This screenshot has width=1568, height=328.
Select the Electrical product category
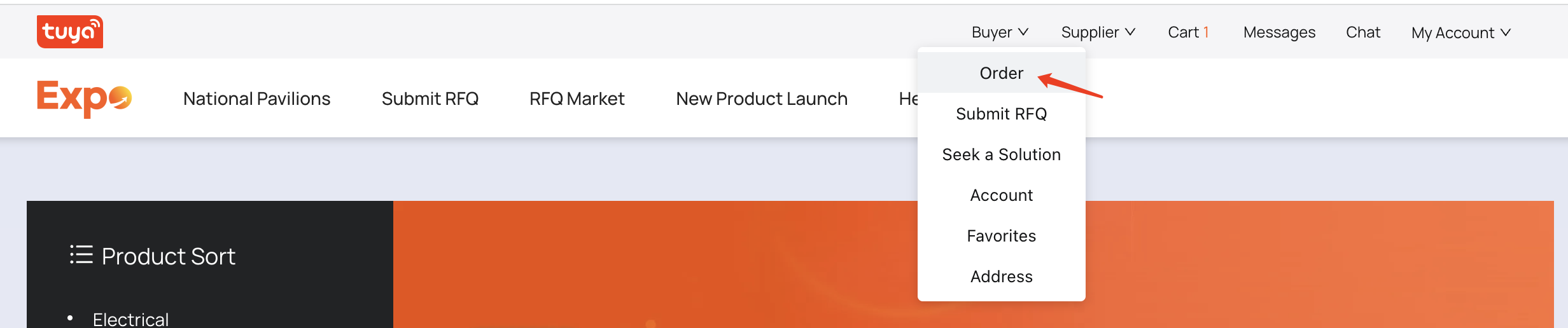(131, 319)
